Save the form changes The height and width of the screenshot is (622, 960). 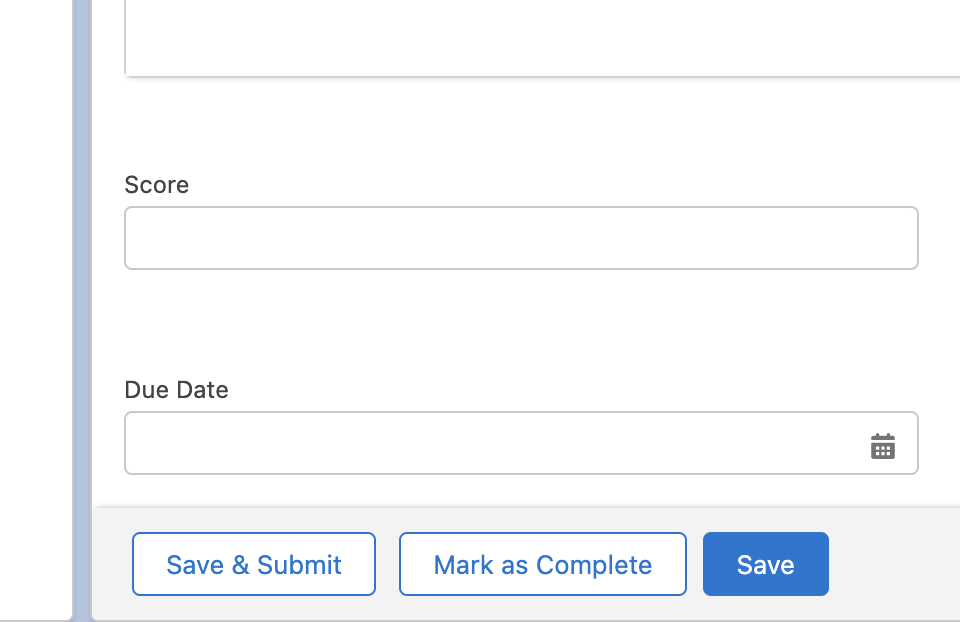tap(765, 564)
